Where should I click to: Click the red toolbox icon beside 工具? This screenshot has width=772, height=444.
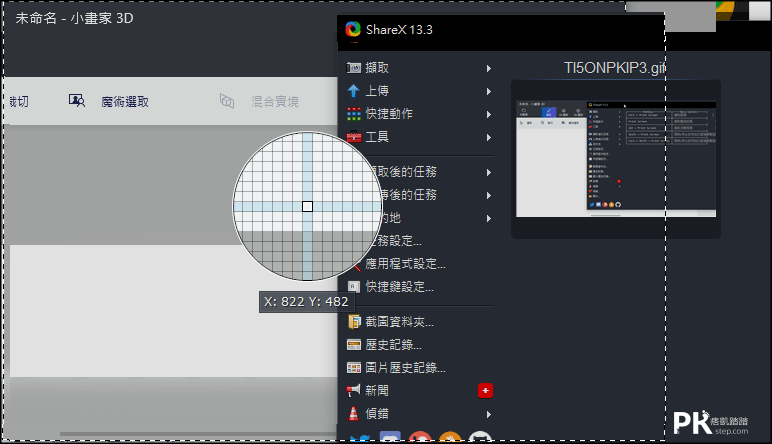pyautogui.click(x=354, y=137)
